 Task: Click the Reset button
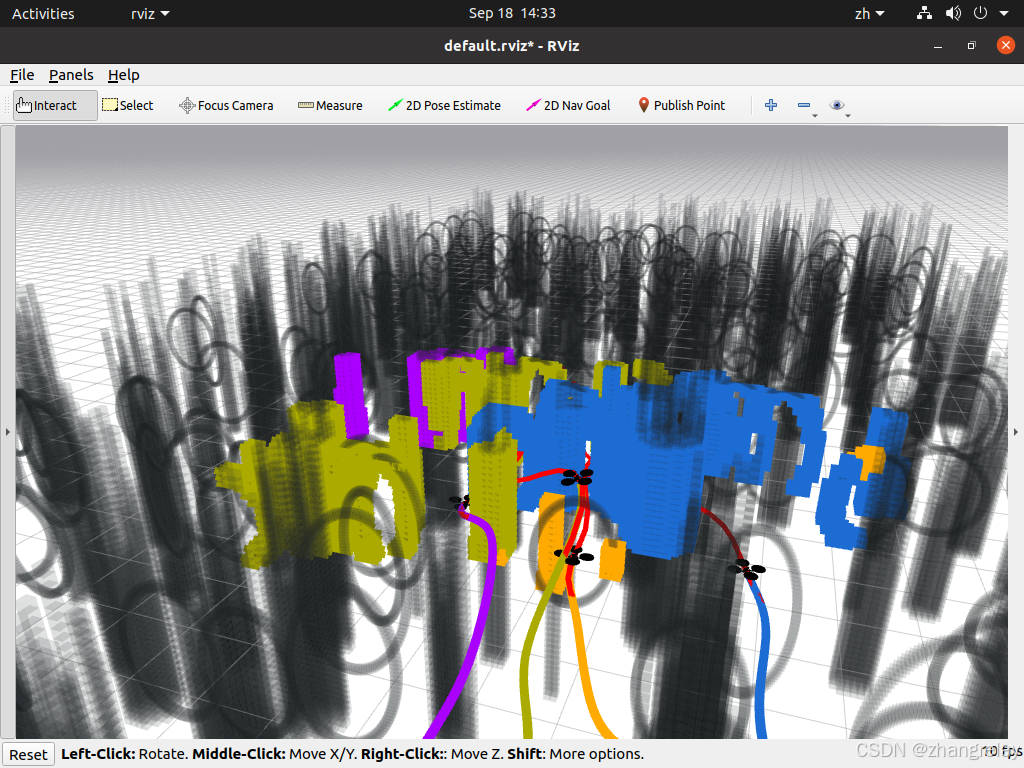(28, 754)
